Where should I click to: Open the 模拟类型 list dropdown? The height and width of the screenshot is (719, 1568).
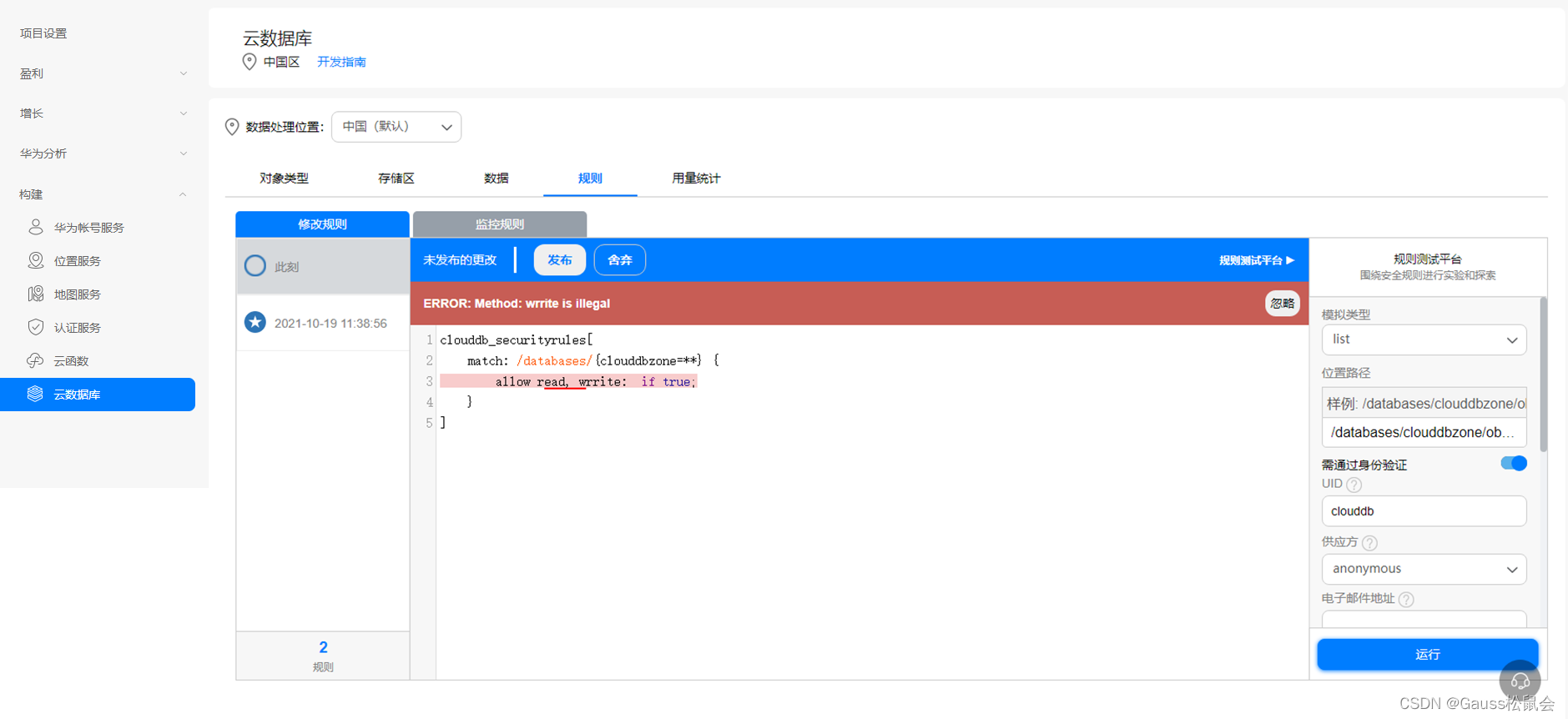point(1424,339)
